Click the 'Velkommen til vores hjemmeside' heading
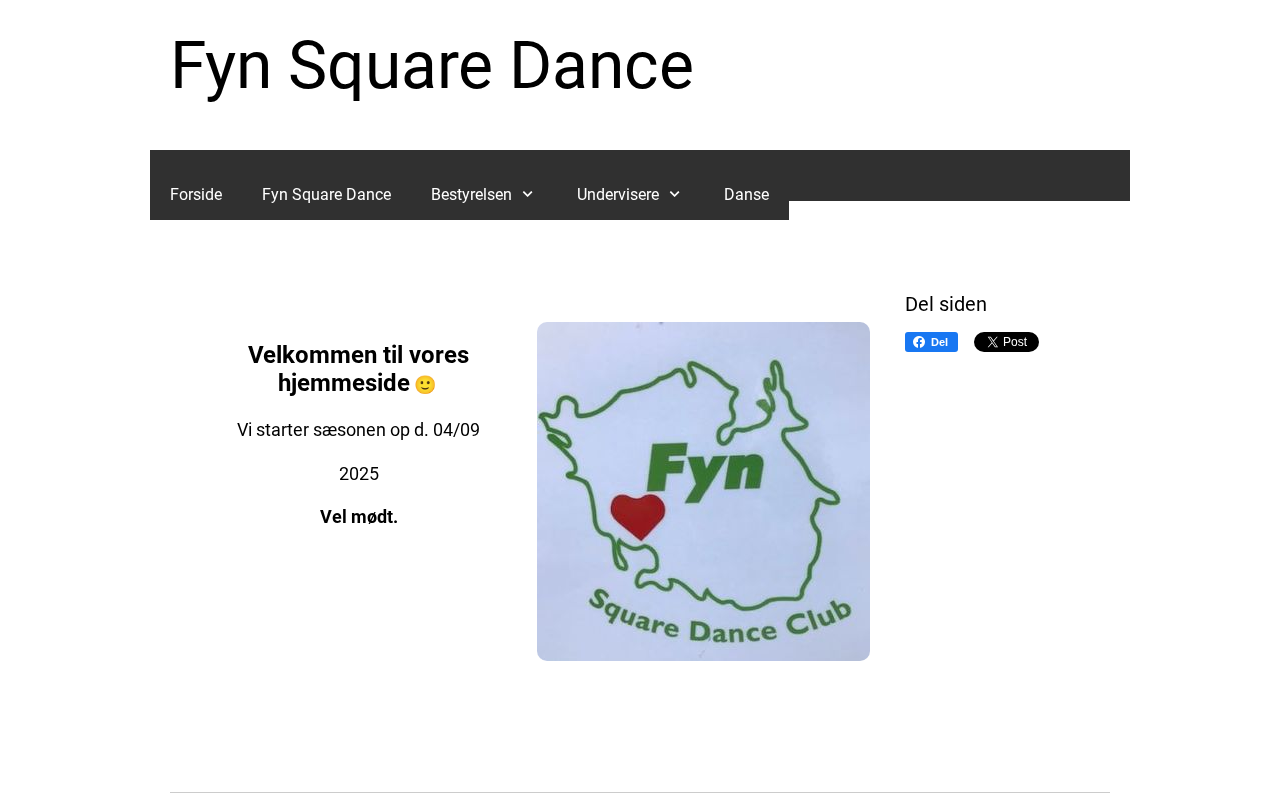This screenshot has height=800, width=1280. [358, 369]
